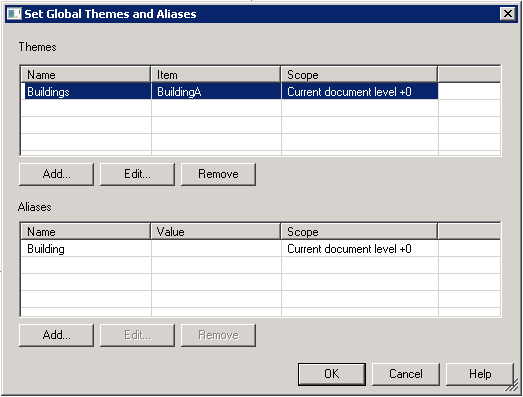Sort themes by the Name column header
Viewport: 523px width, 397px height.
(86, 75)
